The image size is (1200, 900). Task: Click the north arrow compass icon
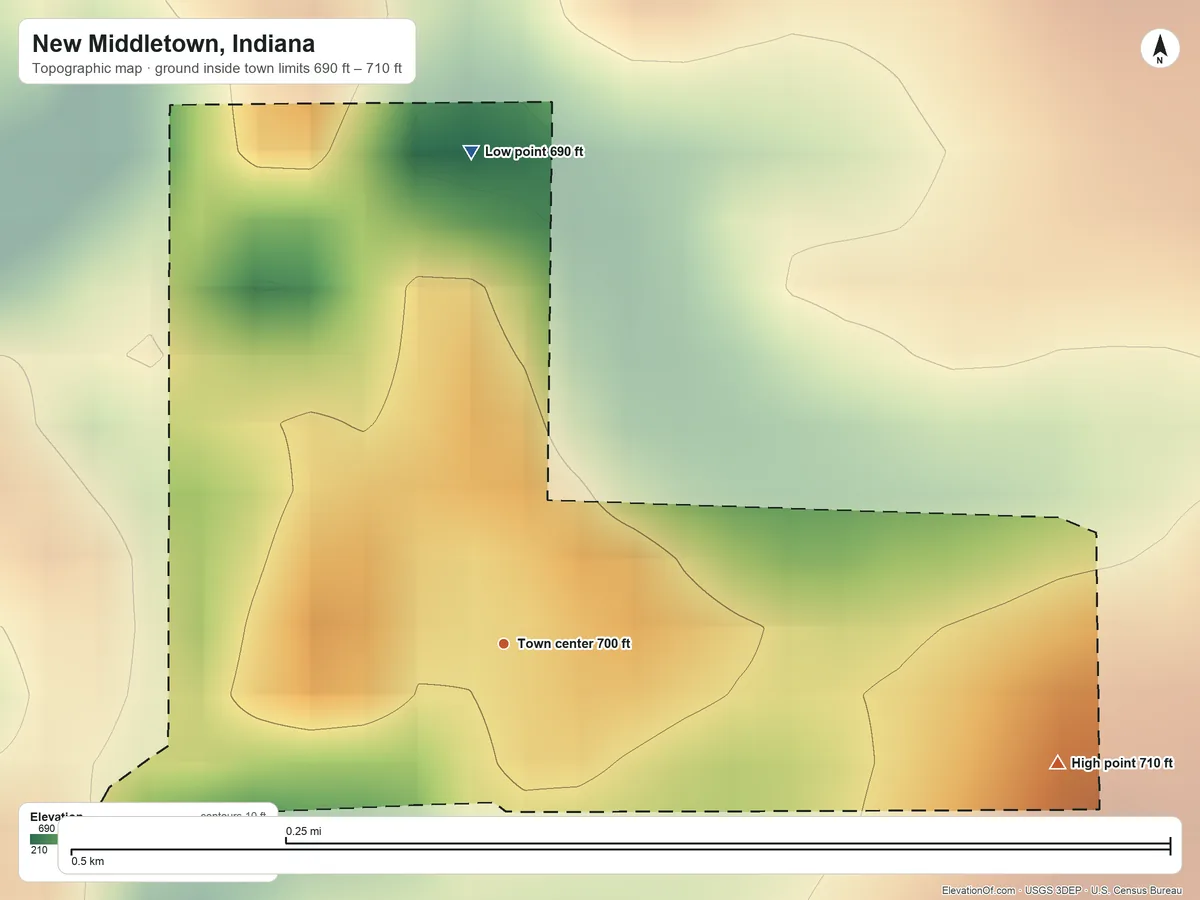(1159, 48)
